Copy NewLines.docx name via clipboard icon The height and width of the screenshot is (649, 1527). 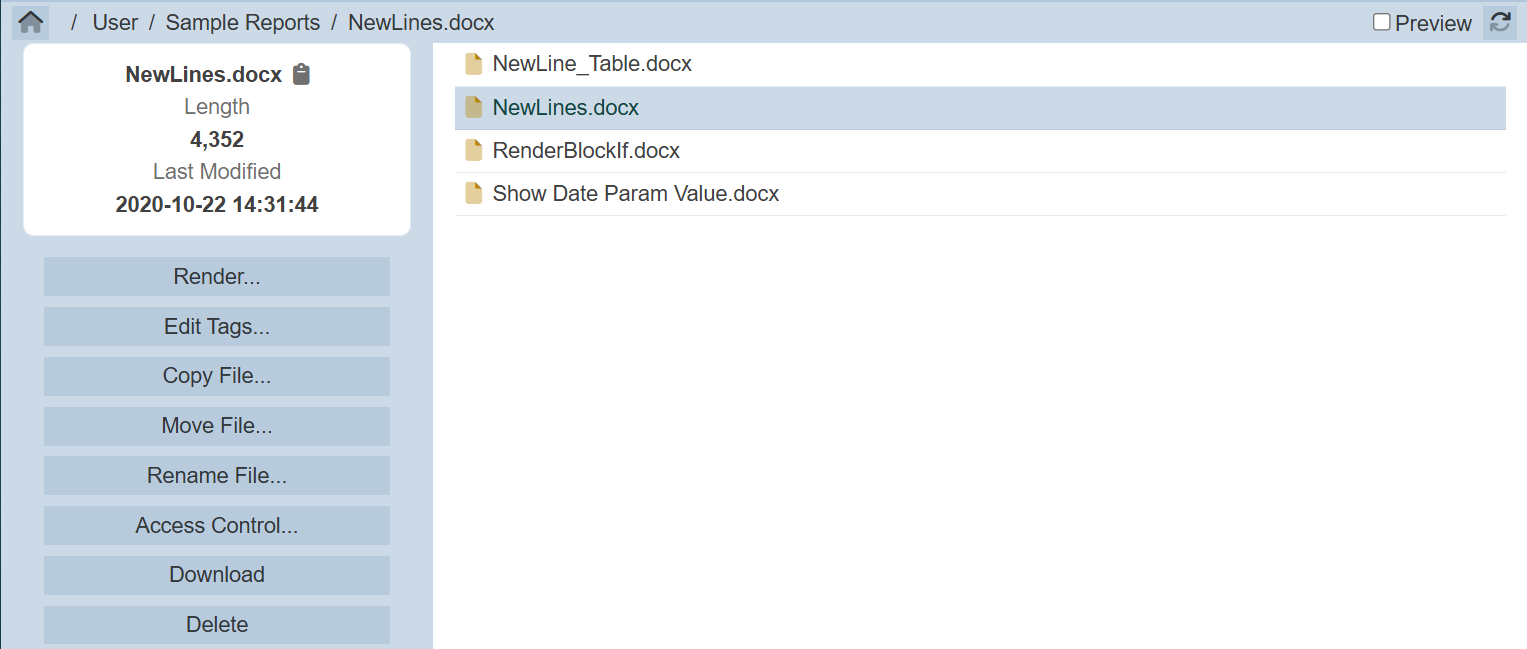302,74
